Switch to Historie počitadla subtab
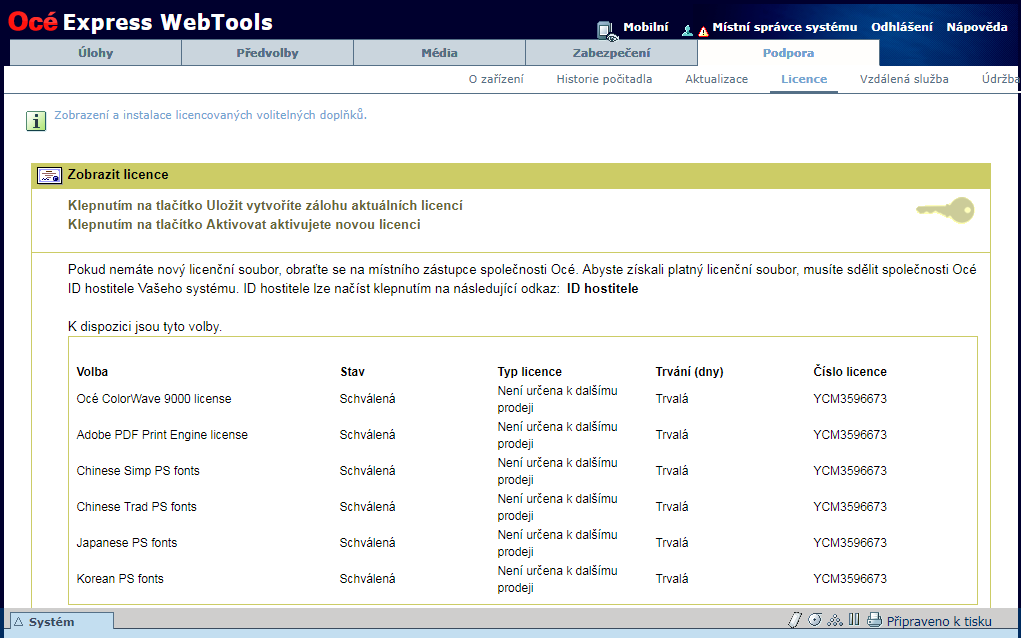 point(604,79)
